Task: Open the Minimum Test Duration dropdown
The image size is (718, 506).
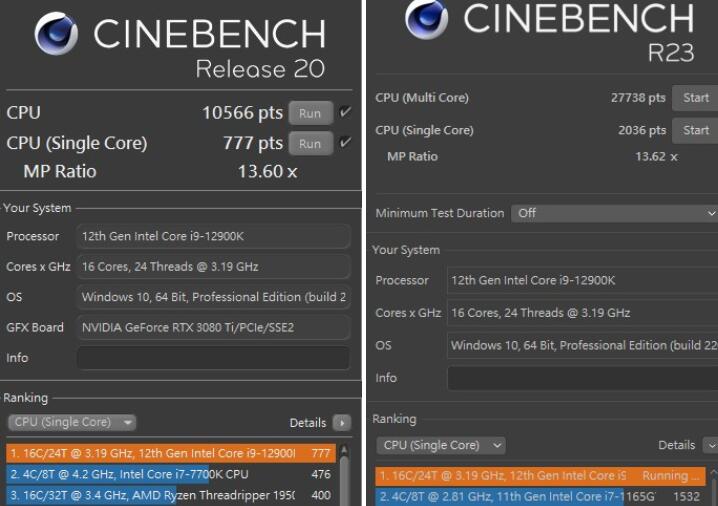Action: pos(614,213)
